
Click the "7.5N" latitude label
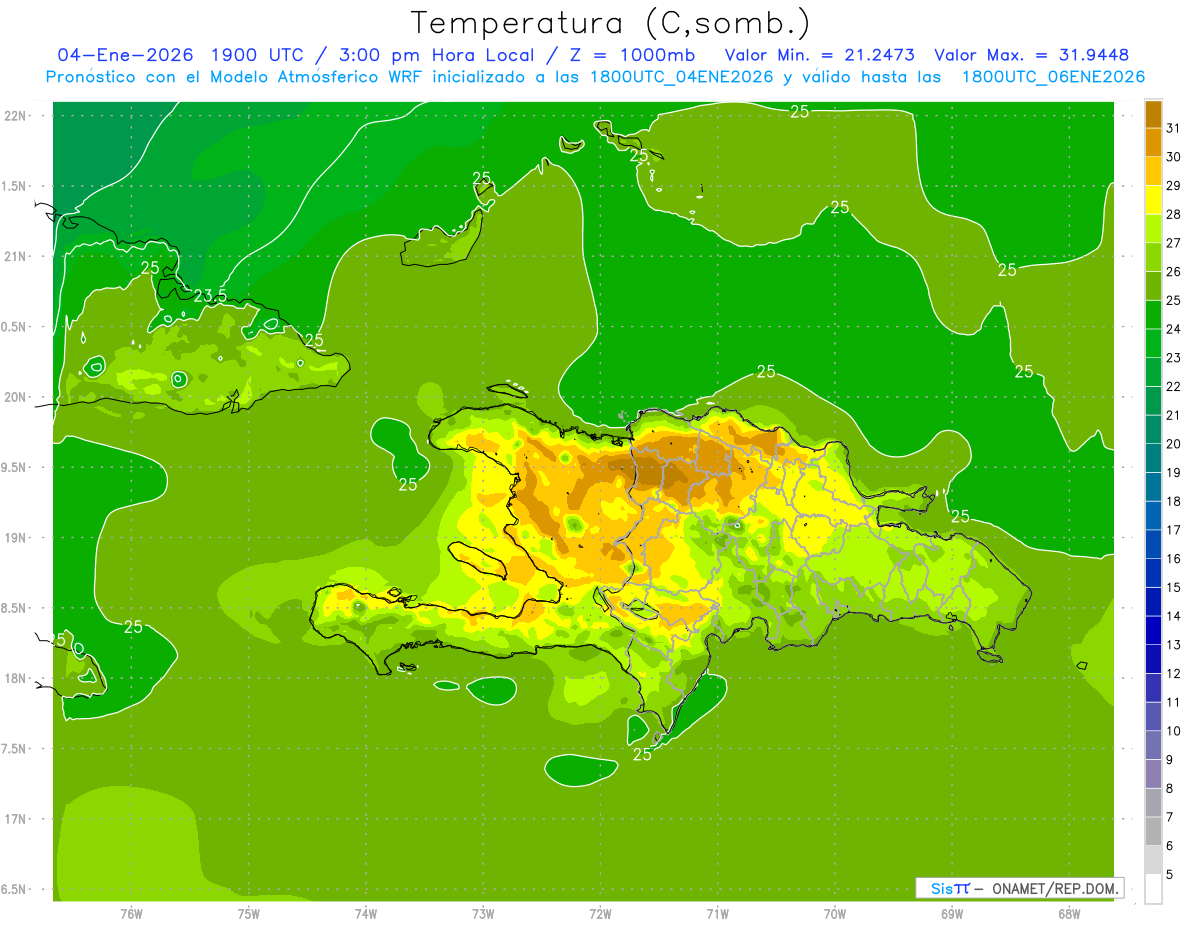15,749
